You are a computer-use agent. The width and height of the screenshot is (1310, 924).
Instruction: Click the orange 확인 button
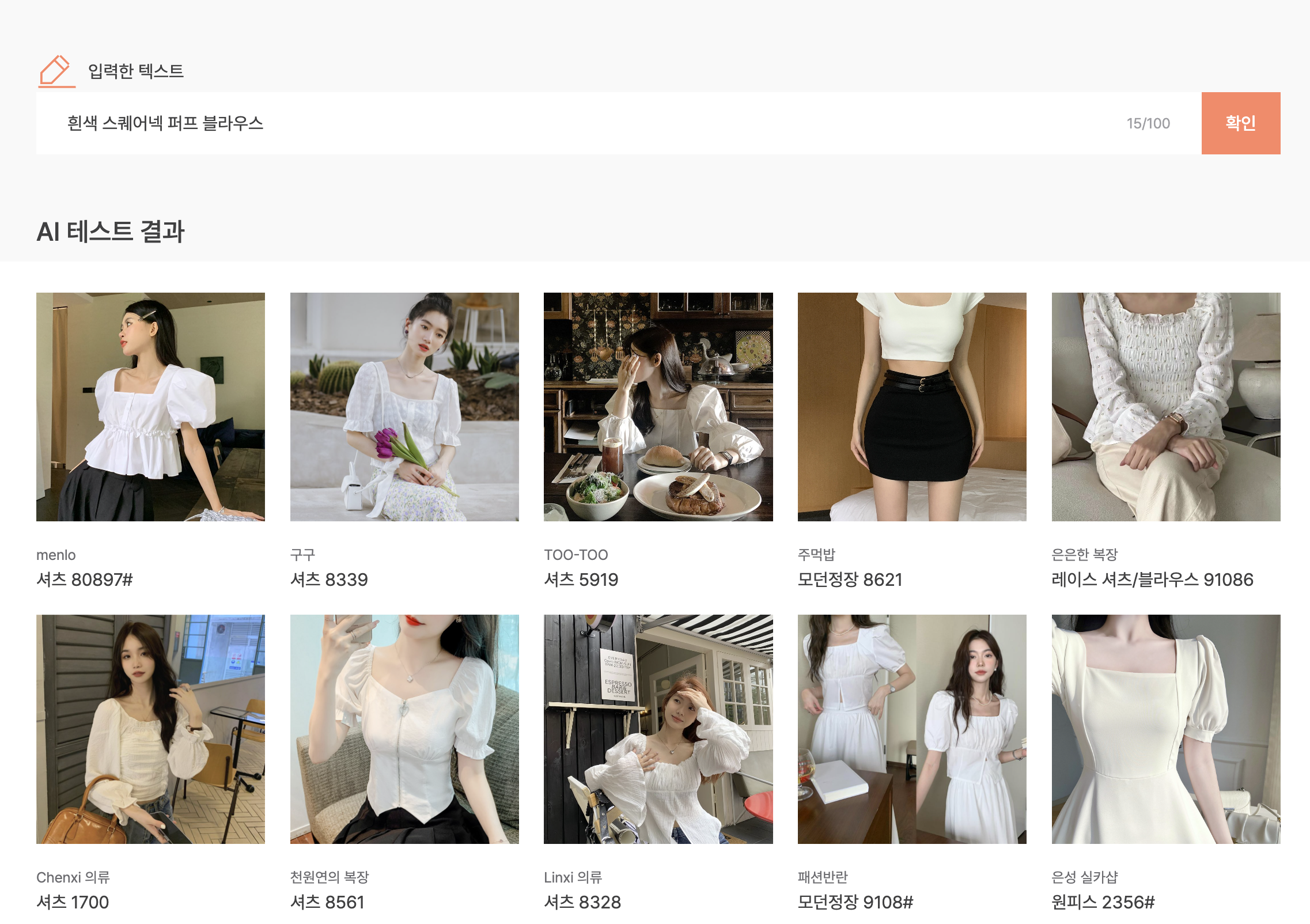1240,123
